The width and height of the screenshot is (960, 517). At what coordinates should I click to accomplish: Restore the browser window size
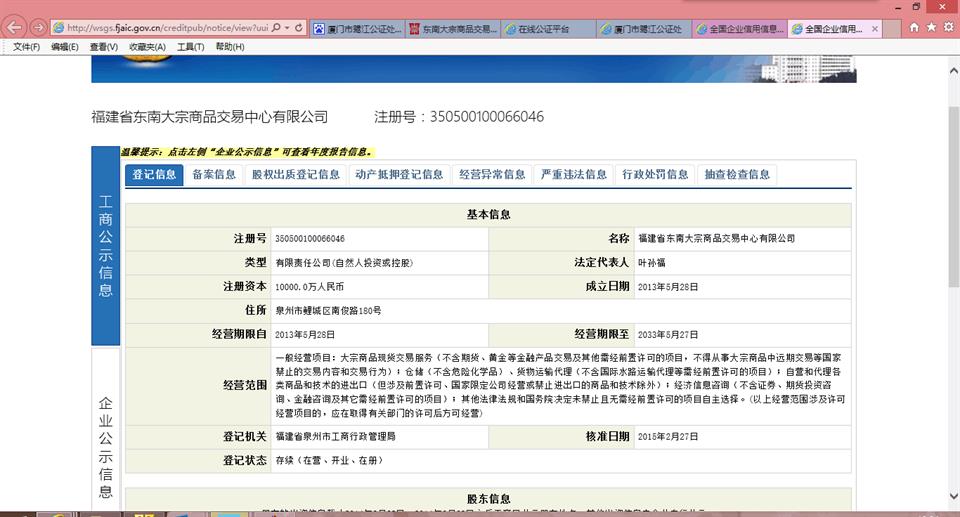(x=916, y=6)
